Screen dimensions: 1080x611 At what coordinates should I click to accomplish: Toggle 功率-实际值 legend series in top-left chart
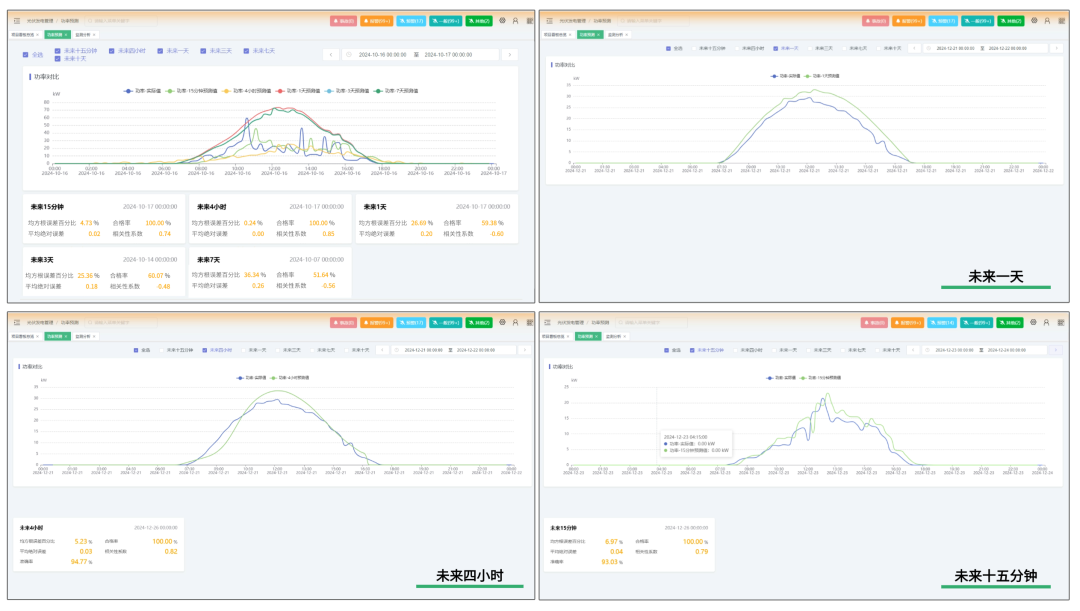pyautogui.click(x=143, y=91)
